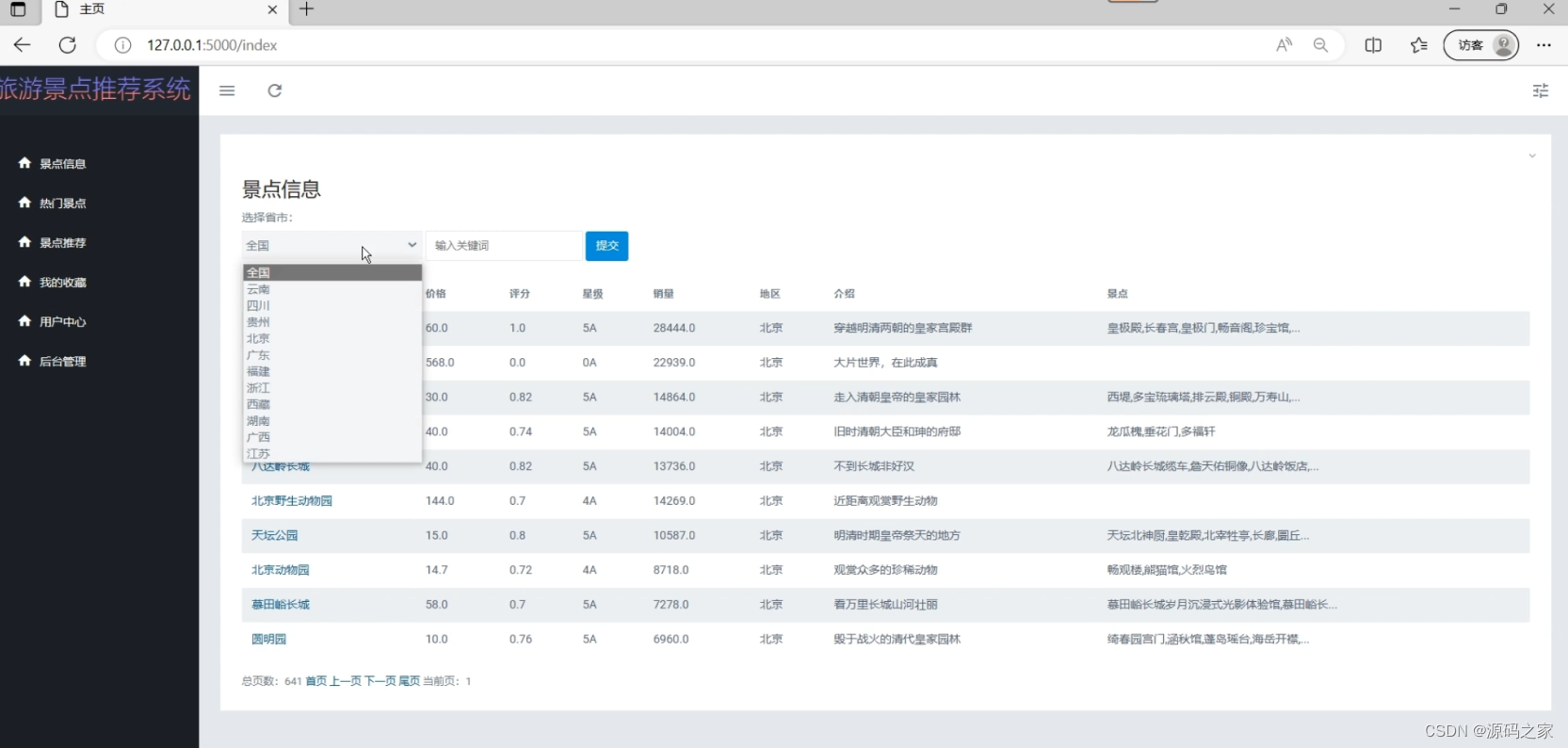Open the tab actions icon at top left
This screenshot has height=748, width=1568.
click(18, 9)
